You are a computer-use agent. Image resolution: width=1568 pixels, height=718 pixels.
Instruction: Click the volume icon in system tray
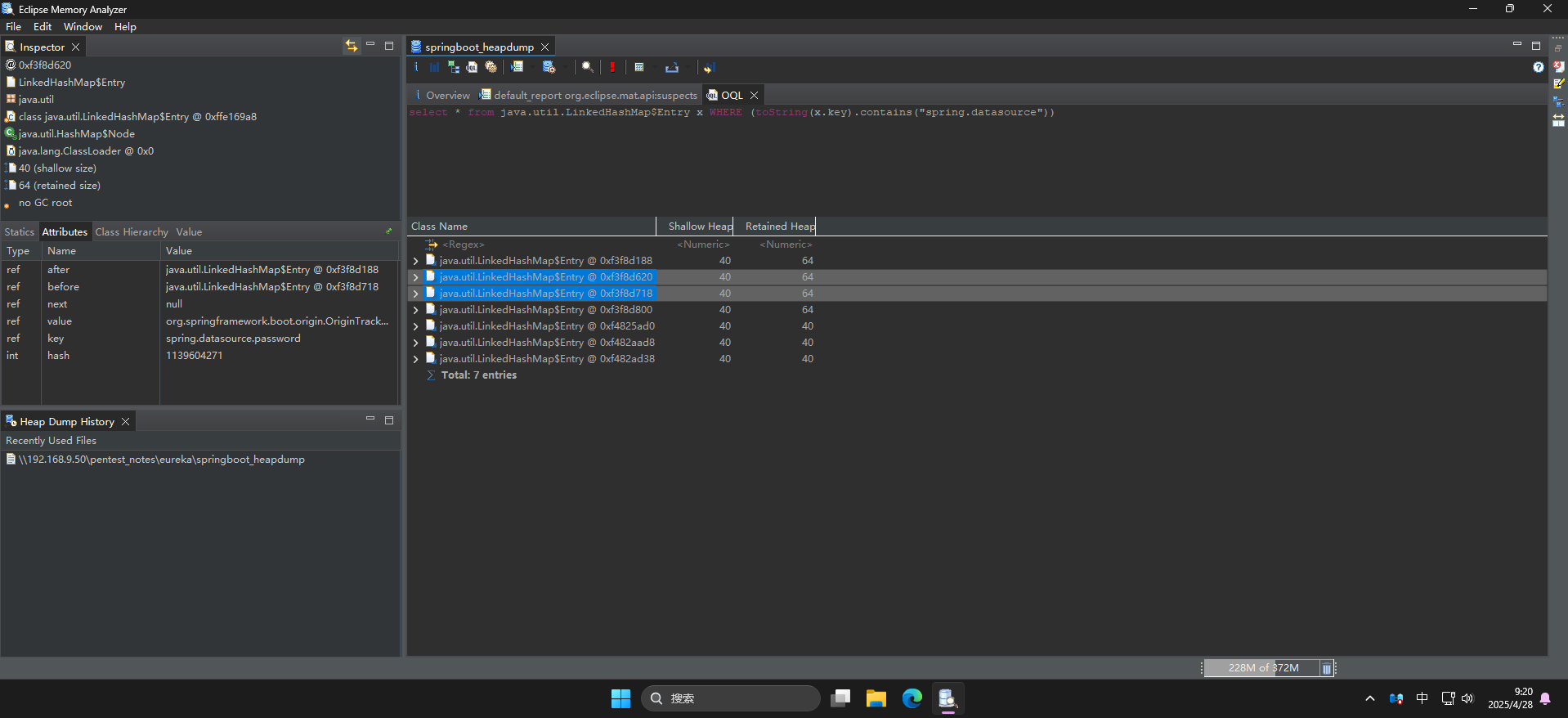[1467, 698]
